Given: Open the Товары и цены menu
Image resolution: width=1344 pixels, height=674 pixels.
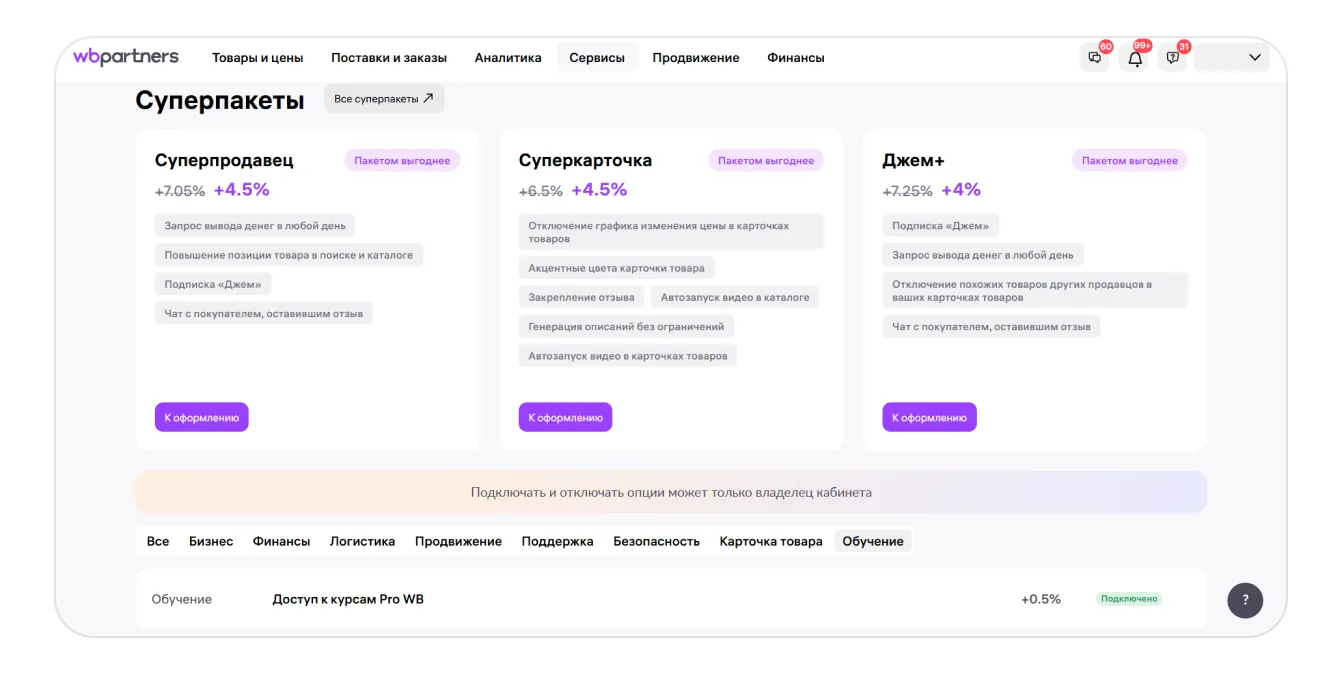Looking at the screenshot, I should (258, 58).
